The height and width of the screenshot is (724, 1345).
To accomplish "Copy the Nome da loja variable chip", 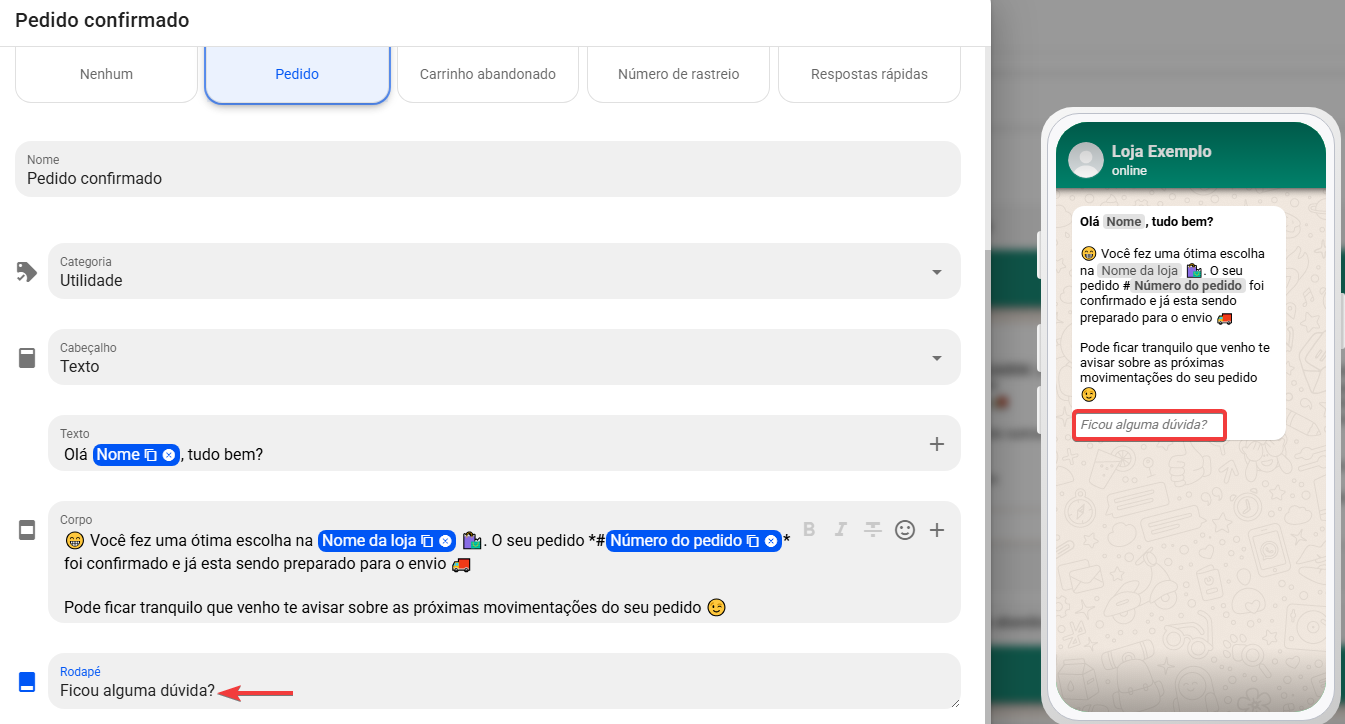I will [427, 541].
